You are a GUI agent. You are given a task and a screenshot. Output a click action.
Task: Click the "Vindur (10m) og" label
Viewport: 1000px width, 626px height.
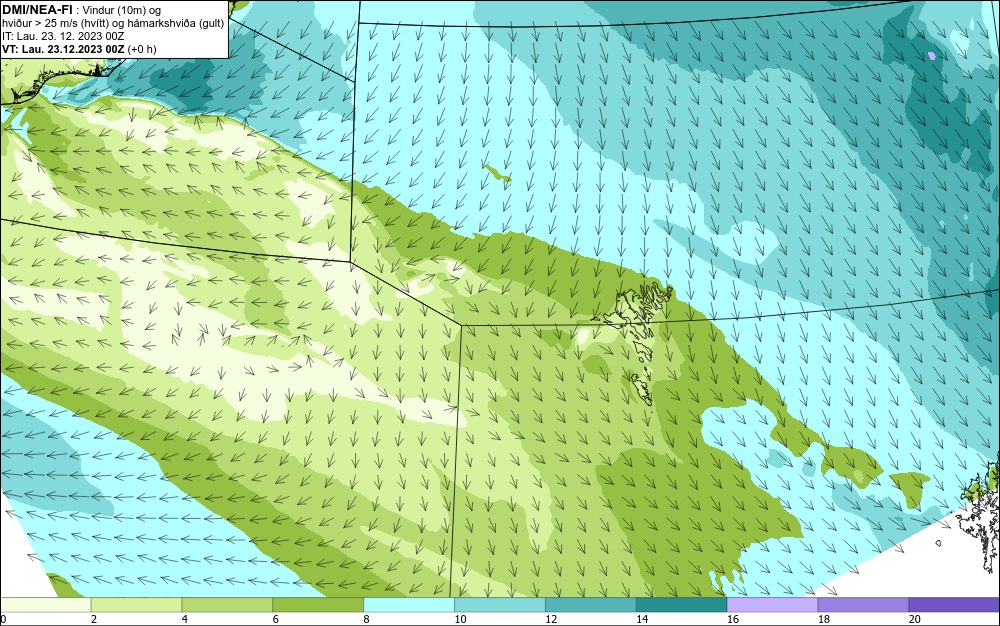122,11
